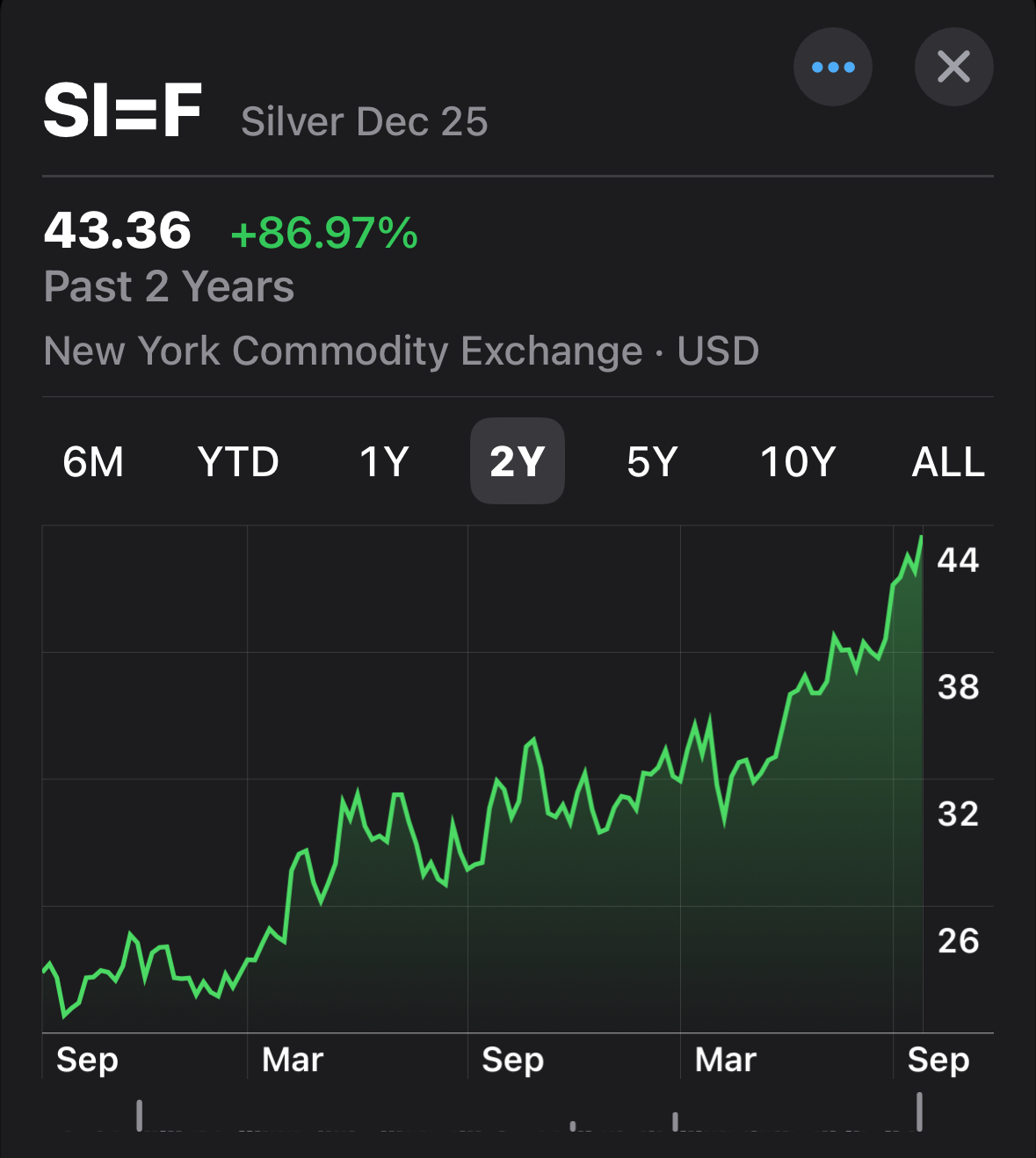Open the three-dot more options menu
This screenshot has height=1158, width=1036.
[832, 67]
